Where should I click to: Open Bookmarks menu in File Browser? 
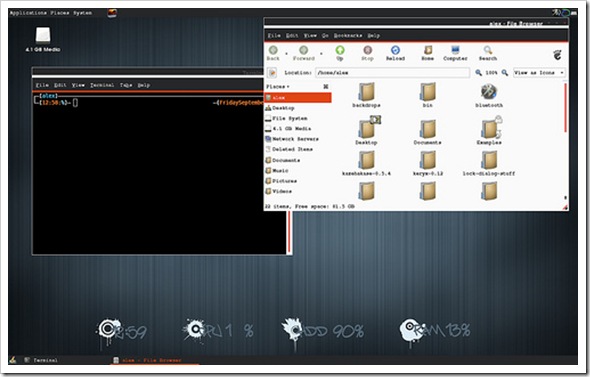(348, 35)
